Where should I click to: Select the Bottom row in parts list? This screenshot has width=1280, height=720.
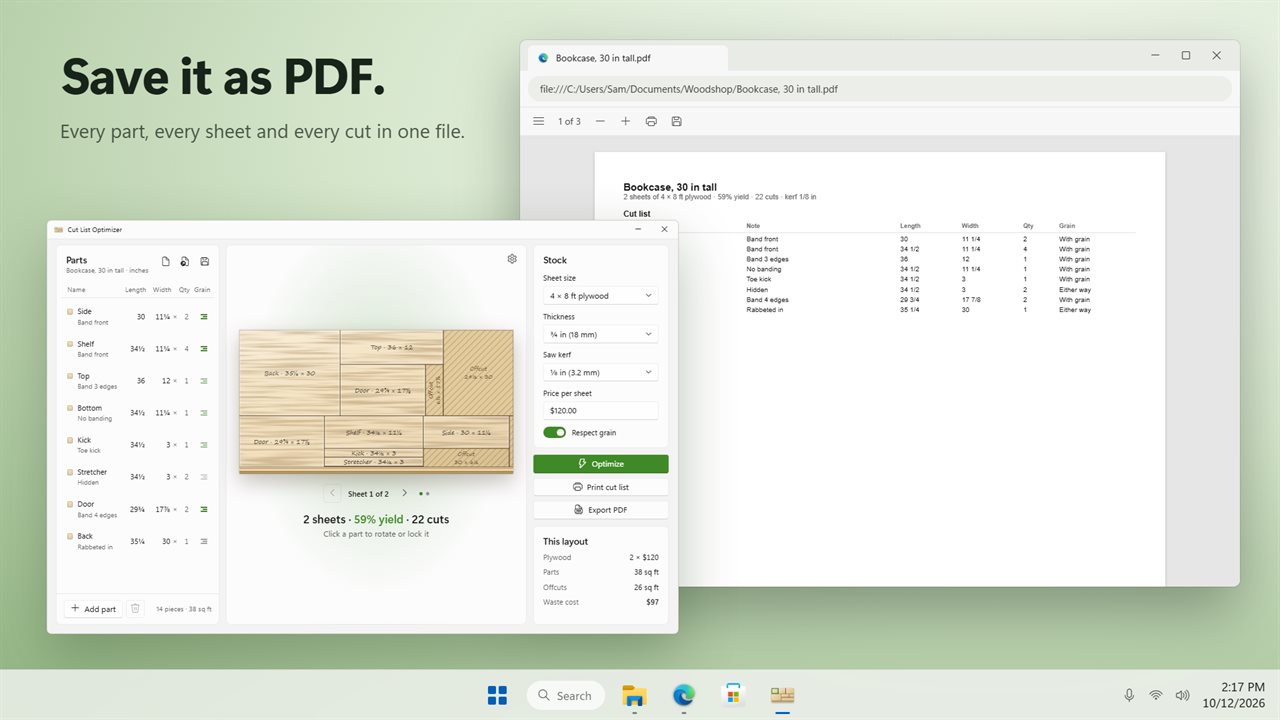pyautogui.click(x=139, y=413)
